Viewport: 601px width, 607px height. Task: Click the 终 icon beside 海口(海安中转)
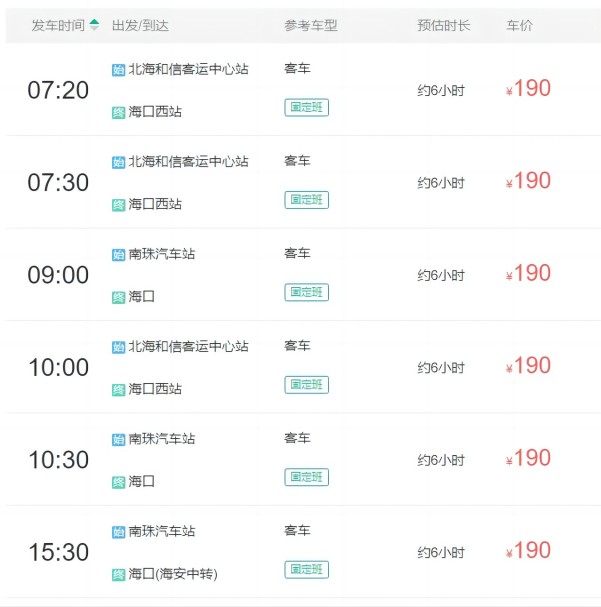[x=118, y=574]
